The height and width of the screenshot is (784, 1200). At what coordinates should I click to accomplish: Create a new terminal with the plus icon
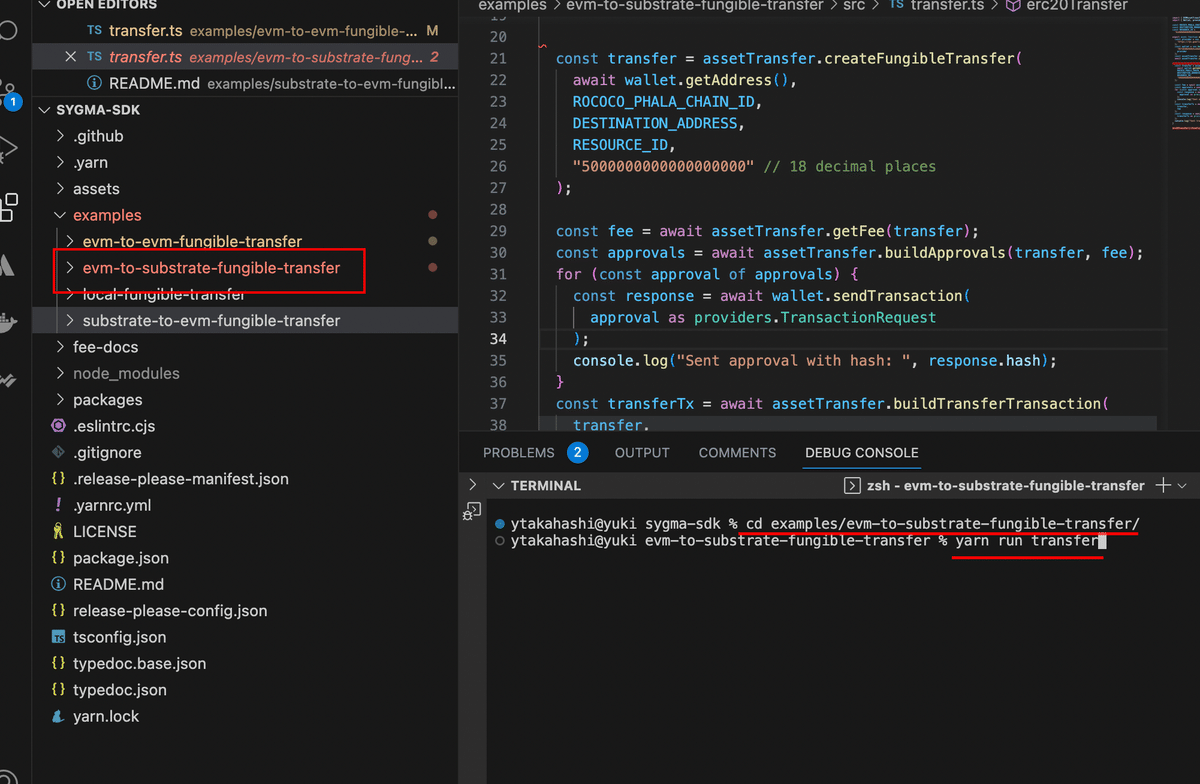click(x=1163, y=485)
